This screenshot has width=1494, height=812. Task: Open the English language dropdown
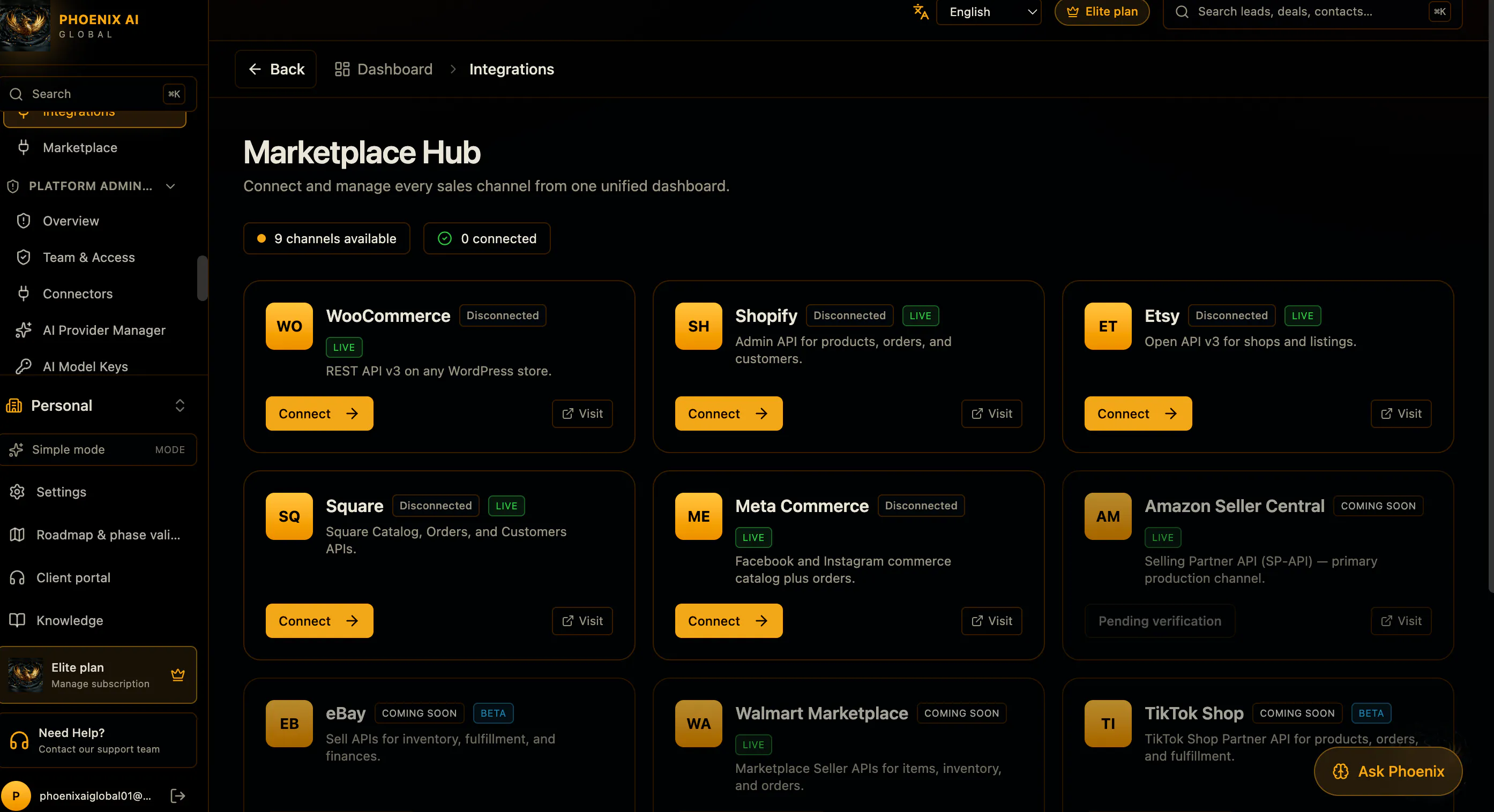(989, 12)
